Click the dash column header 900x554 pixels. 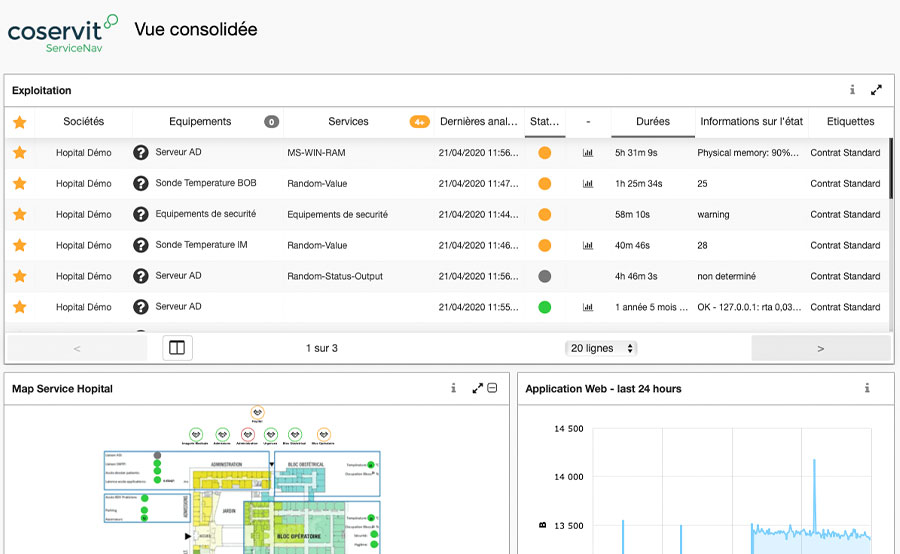588,122
